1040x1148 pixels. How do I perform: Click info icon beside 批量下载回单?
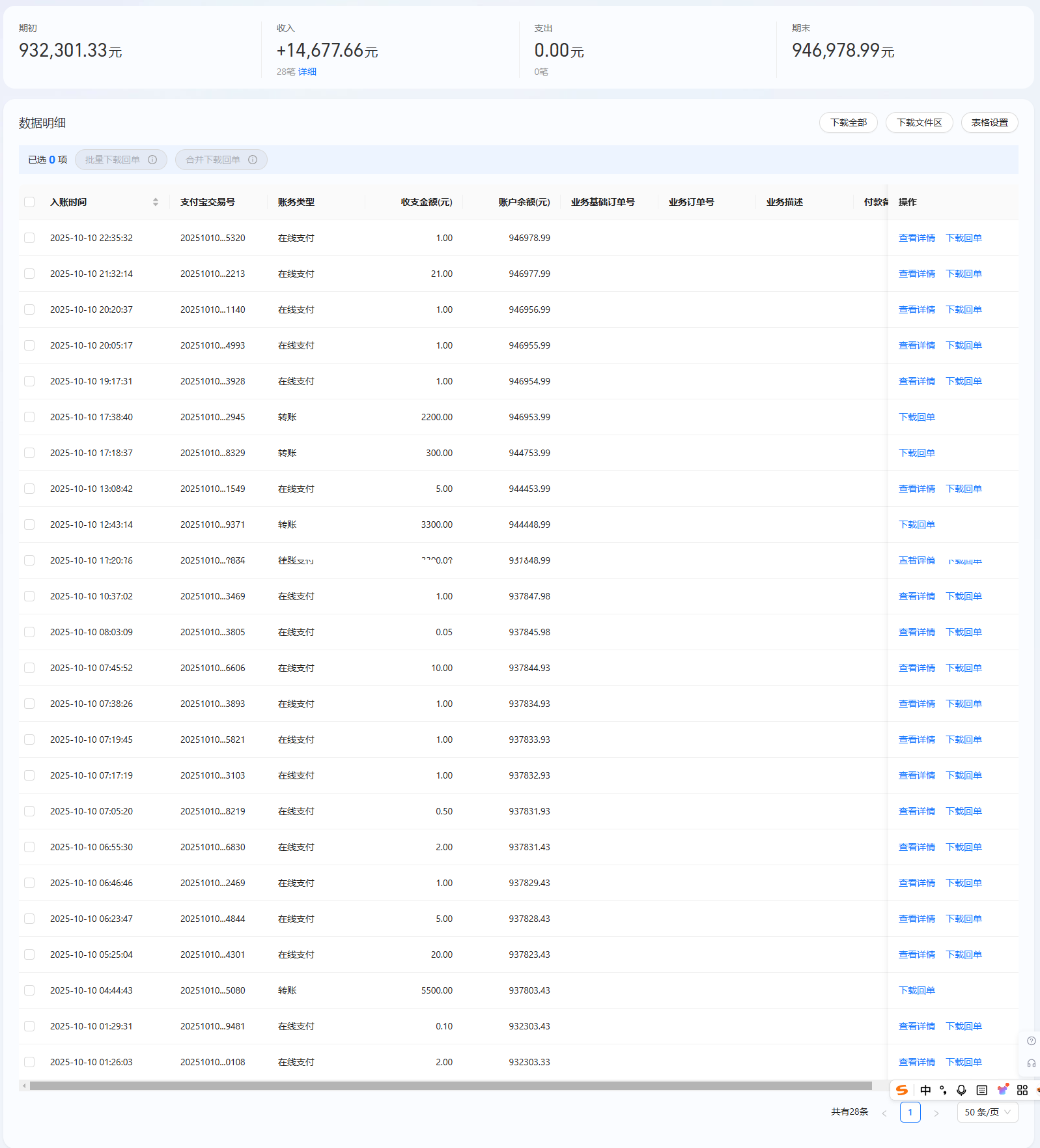[x=152, y=160]
